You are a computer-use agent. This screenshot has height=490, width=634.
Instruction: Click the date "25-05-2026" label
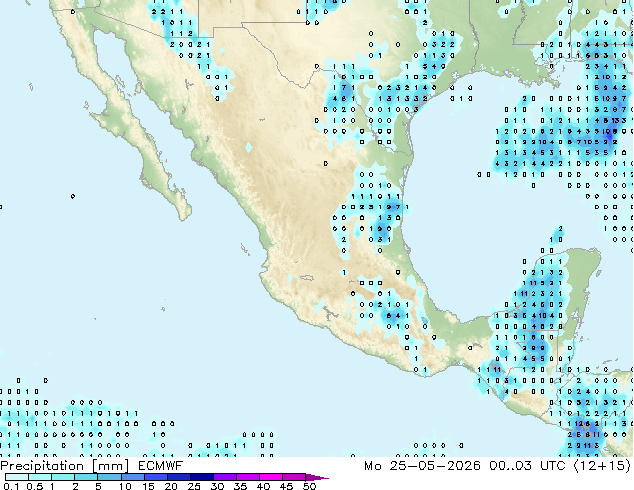pos(435,466)
